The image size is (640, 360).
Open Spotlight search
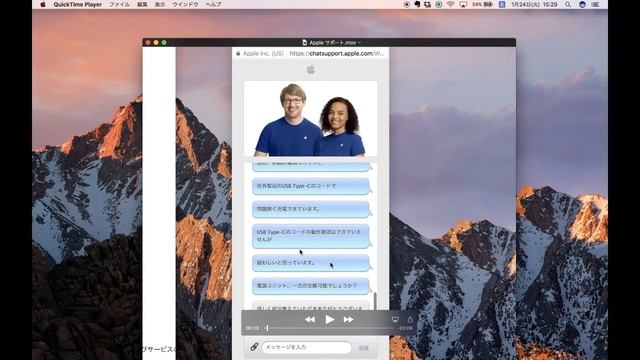568,4
